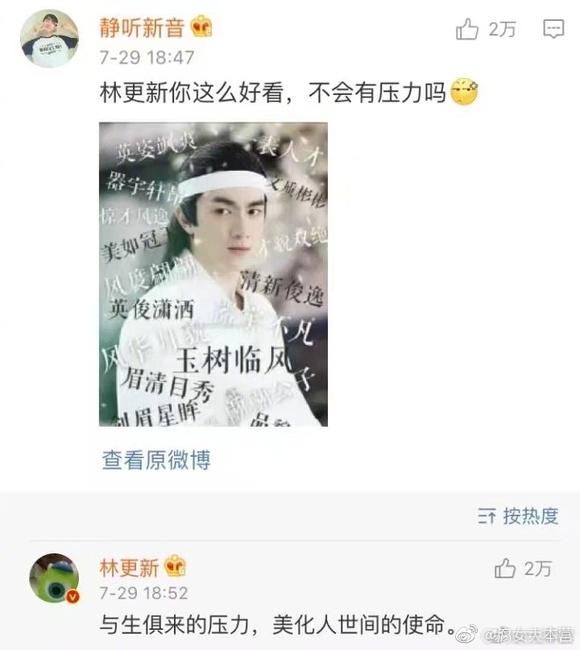The image size is (580, 650).
Task: View the attached photo with white headband
Action: (x=213, y=274)
